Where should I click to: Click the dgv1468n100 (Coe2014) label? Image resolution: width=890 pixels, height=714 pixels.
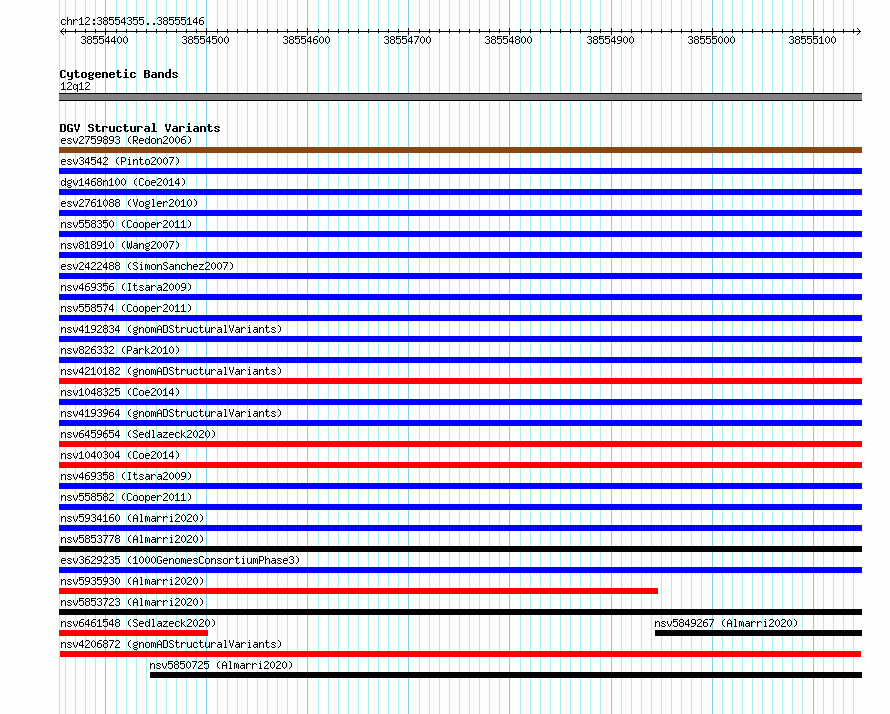click(x=123, y=182)
